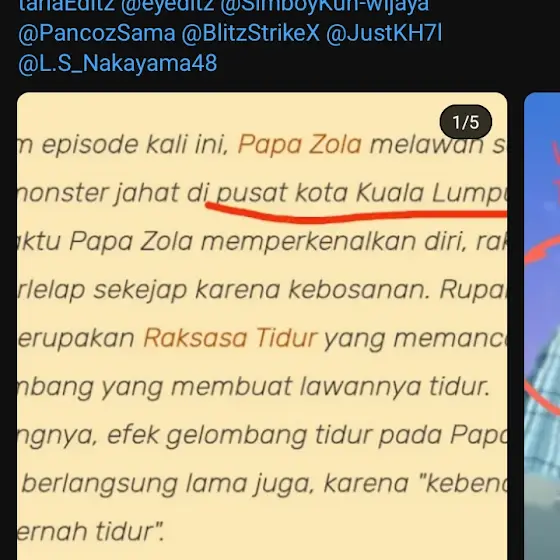Open the @BlitzStrikeX mention link
The height and width of the screenshot is (560, 560).
[250, 34]
